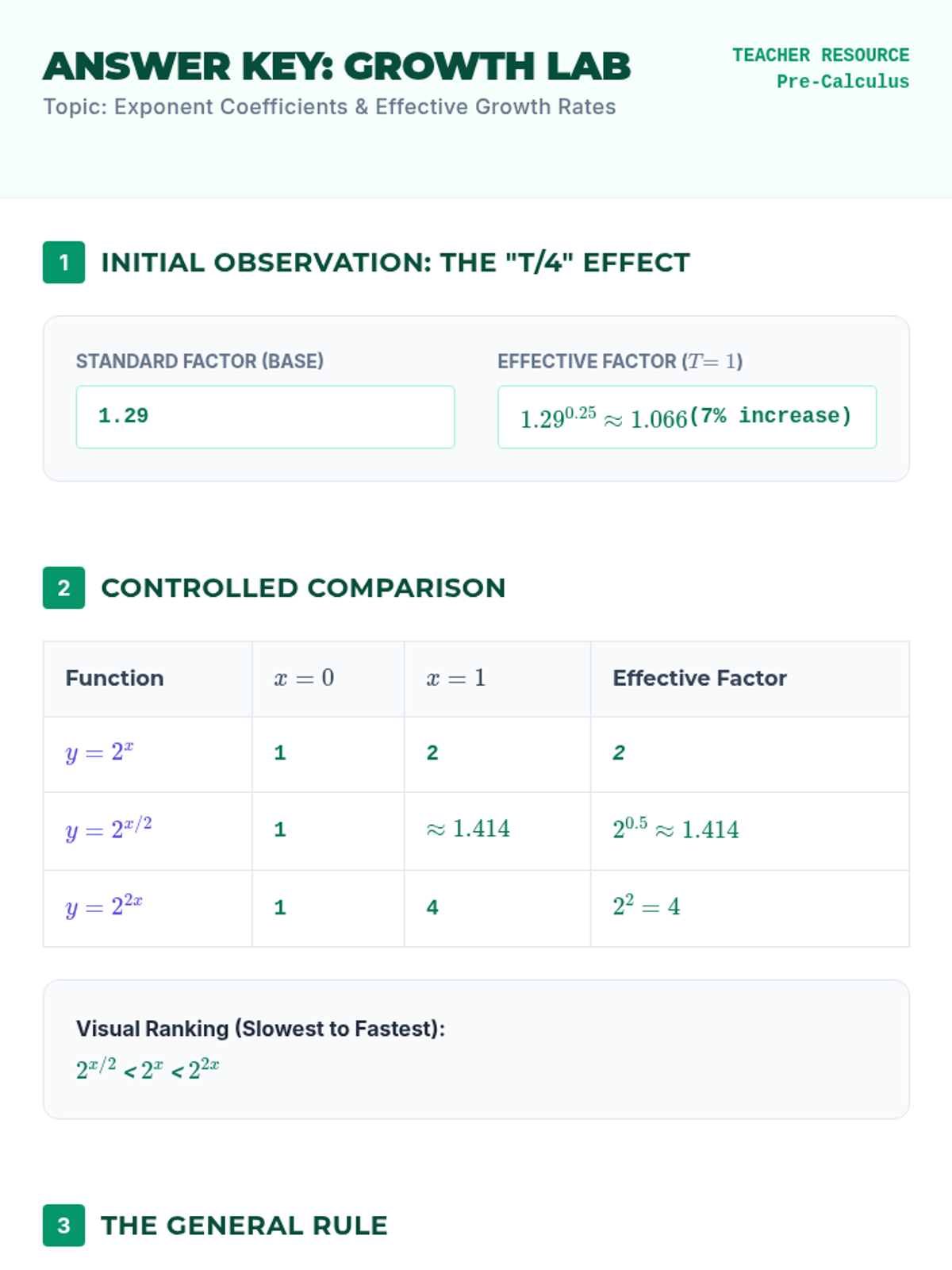Click the x = 1 column header
The image size is (952, 1270).
pyautogui.click(x=455, y=678)
